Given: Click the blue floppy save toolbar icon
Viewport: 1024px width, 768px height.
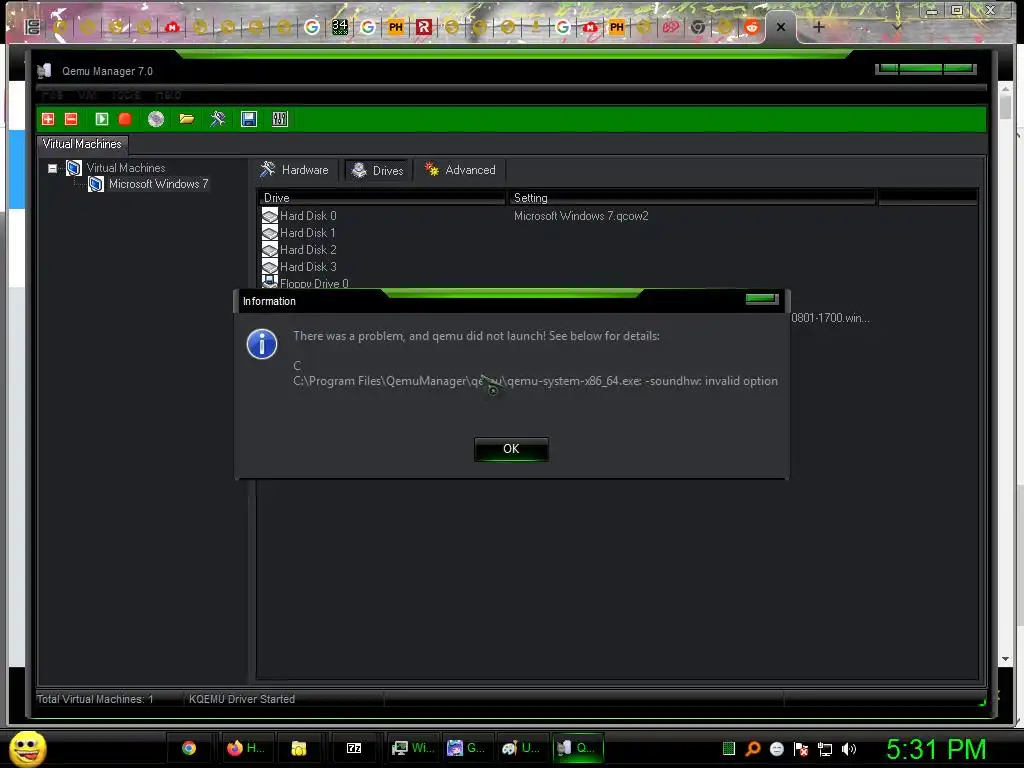Looking at the screenshot, I should pyautogui.click(x=249, y=119).
